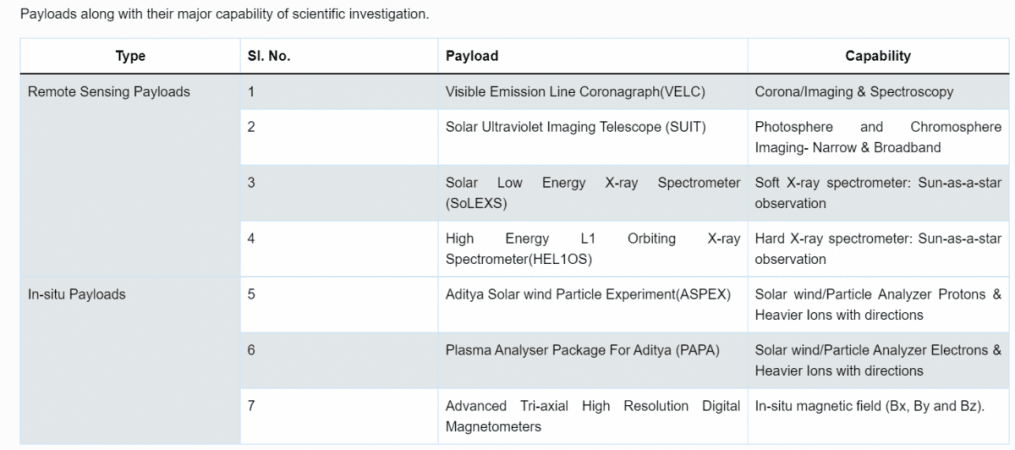Image resolution: width=1015 pixels, height=450 pixels.
Task: Click Solar Ultraviolet Imaging Telescope (SUIT) text
Action: (575, 127)
